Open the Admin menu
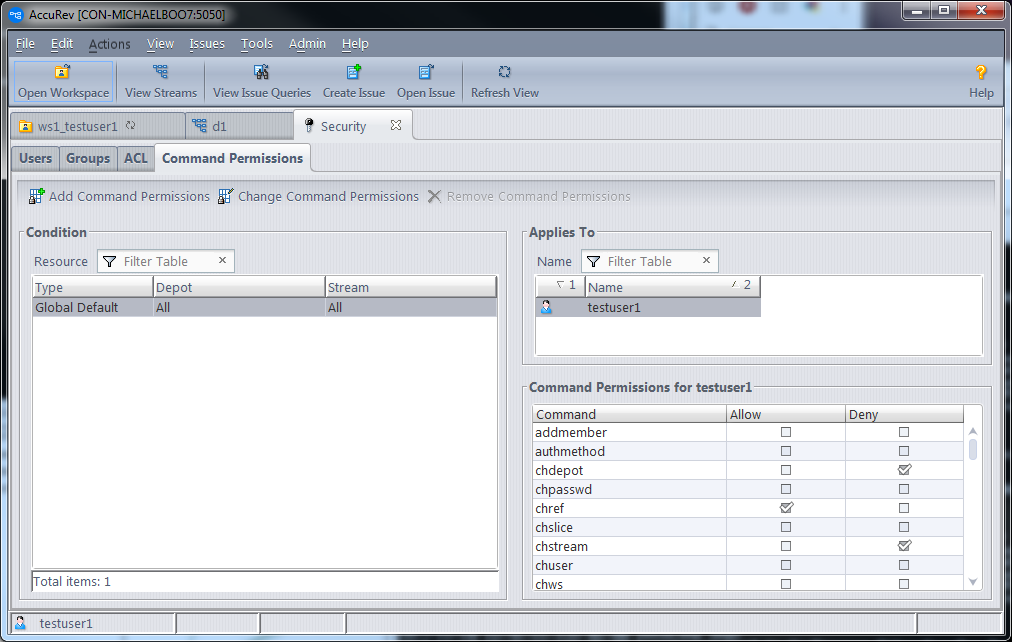The height and width of the screenshot is (642, 1012). pos(307,44)
